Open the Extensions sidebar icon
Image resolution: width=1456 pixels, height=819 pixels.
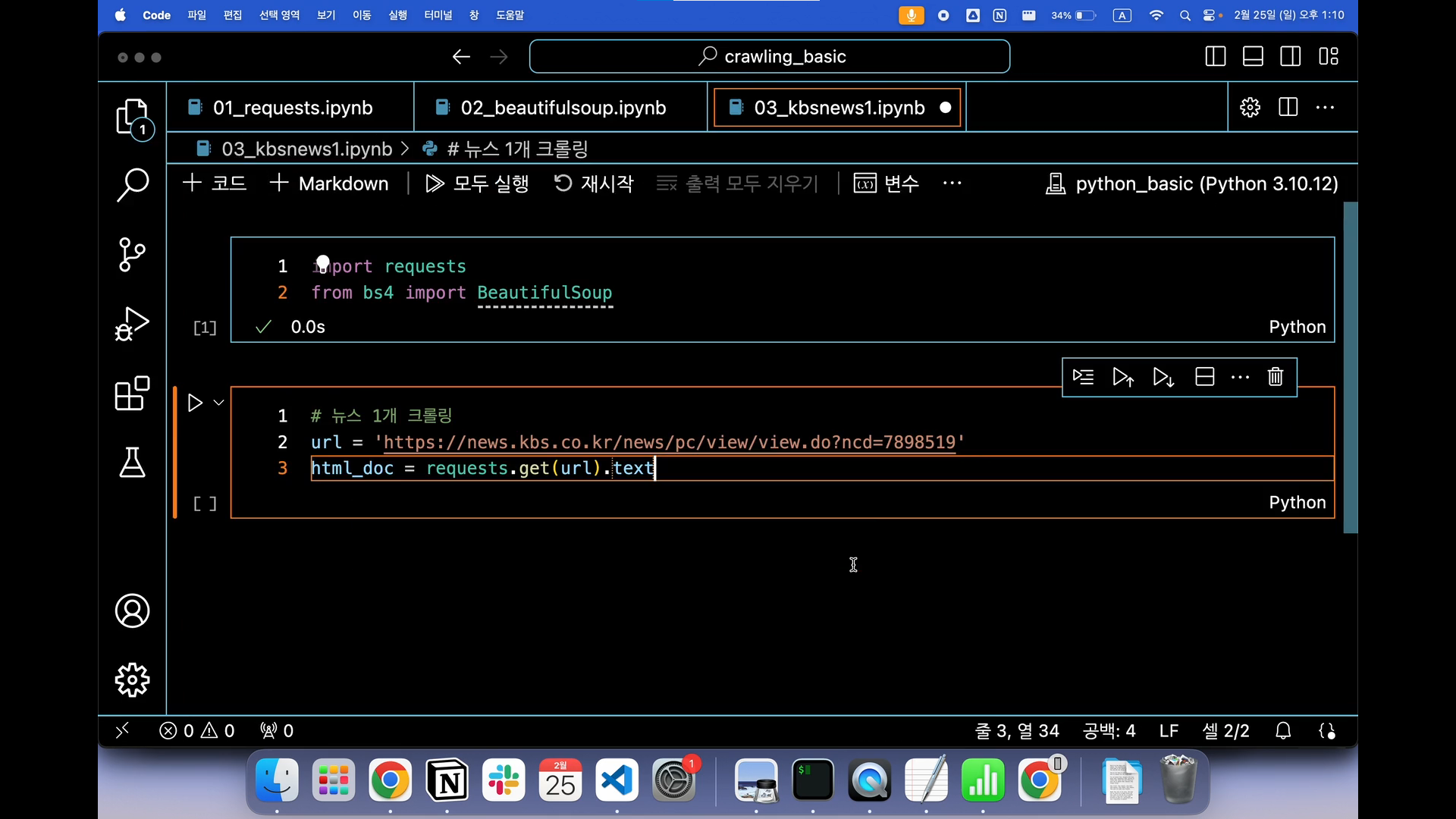(x=132, y=394)
